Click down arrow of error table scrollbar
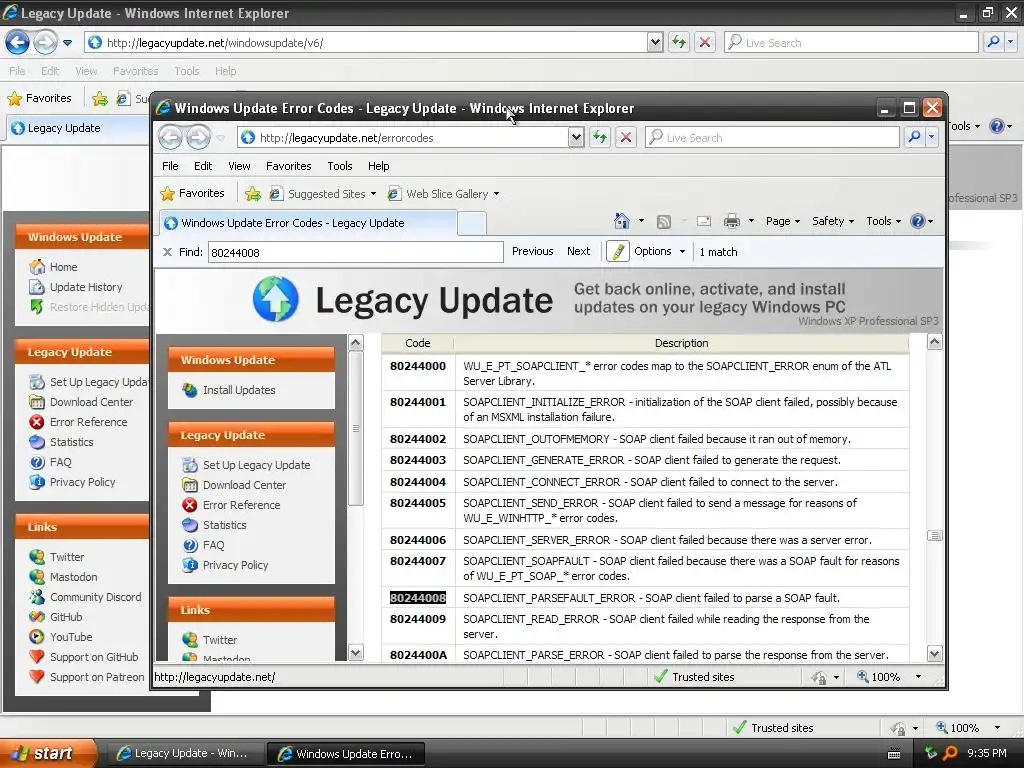The image size is (1024, 768). [935, 654]
